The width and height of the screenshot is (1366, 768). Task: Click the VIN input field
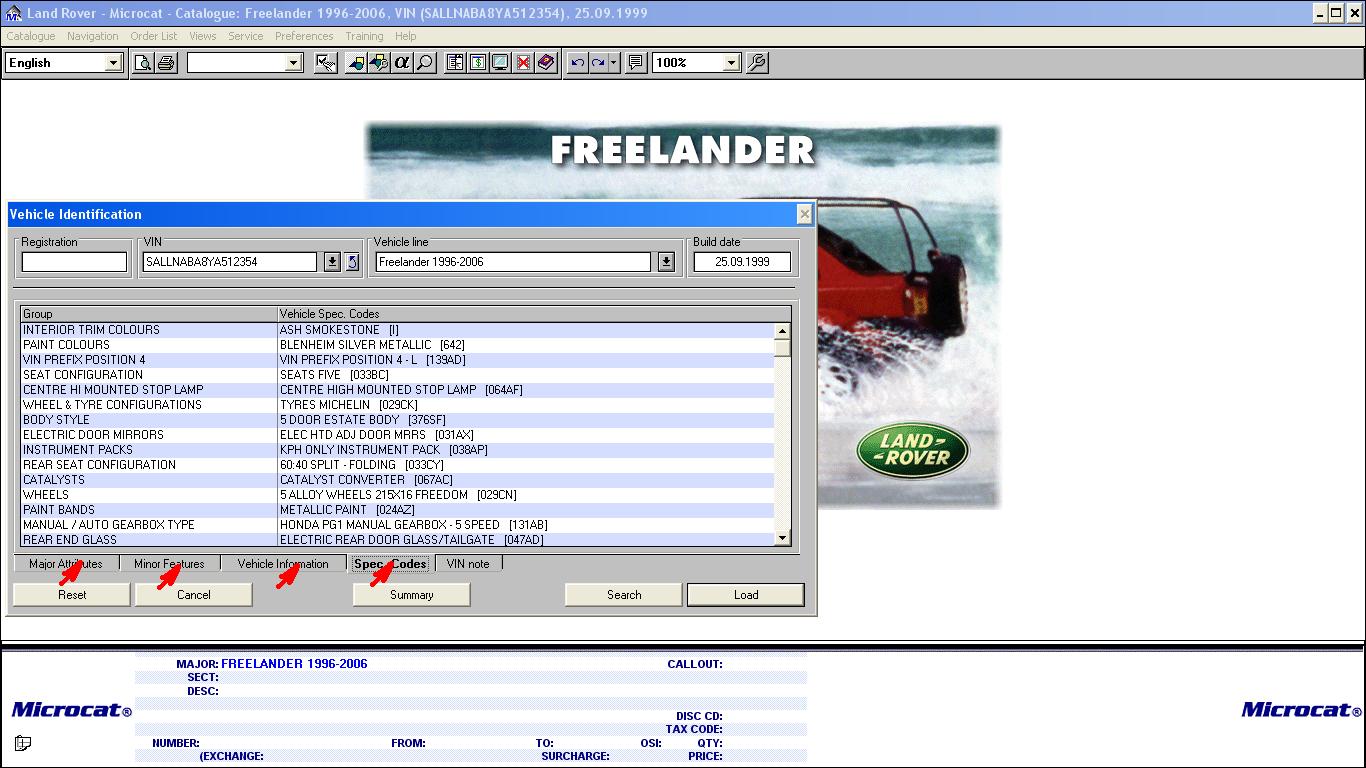coord(230,262)
